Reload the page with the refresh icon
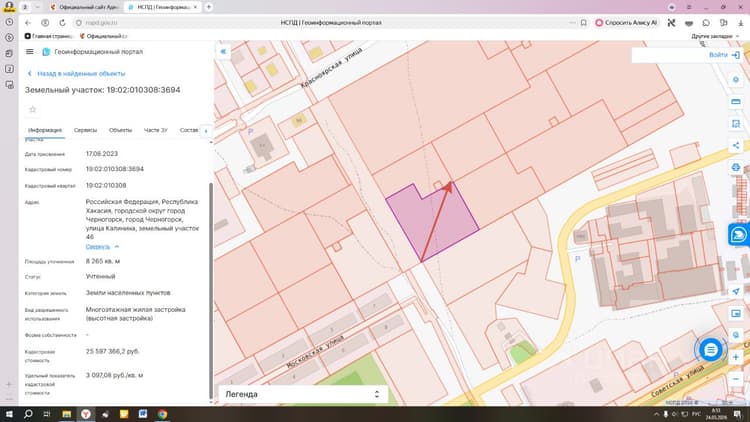Image resolution: width=750 pixels, height=422 pixels. tap(62, 22)
